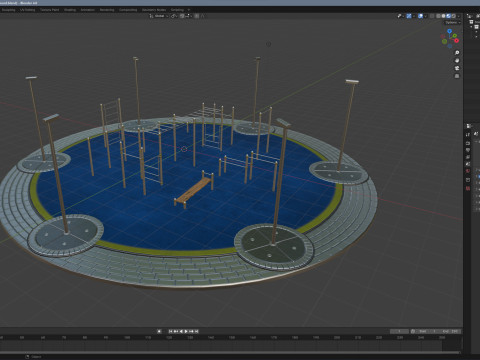
Task: Toggle the camera view icon
Action: pyautogui.click(x=457, y=68)
